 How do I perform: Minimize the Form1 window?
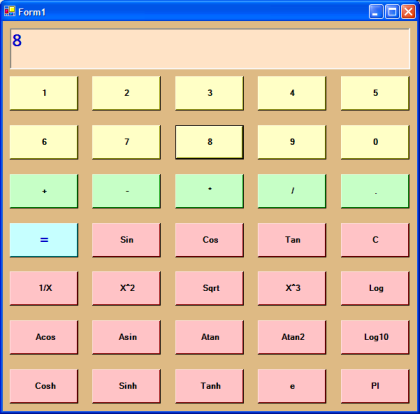[x=376, y=12]
